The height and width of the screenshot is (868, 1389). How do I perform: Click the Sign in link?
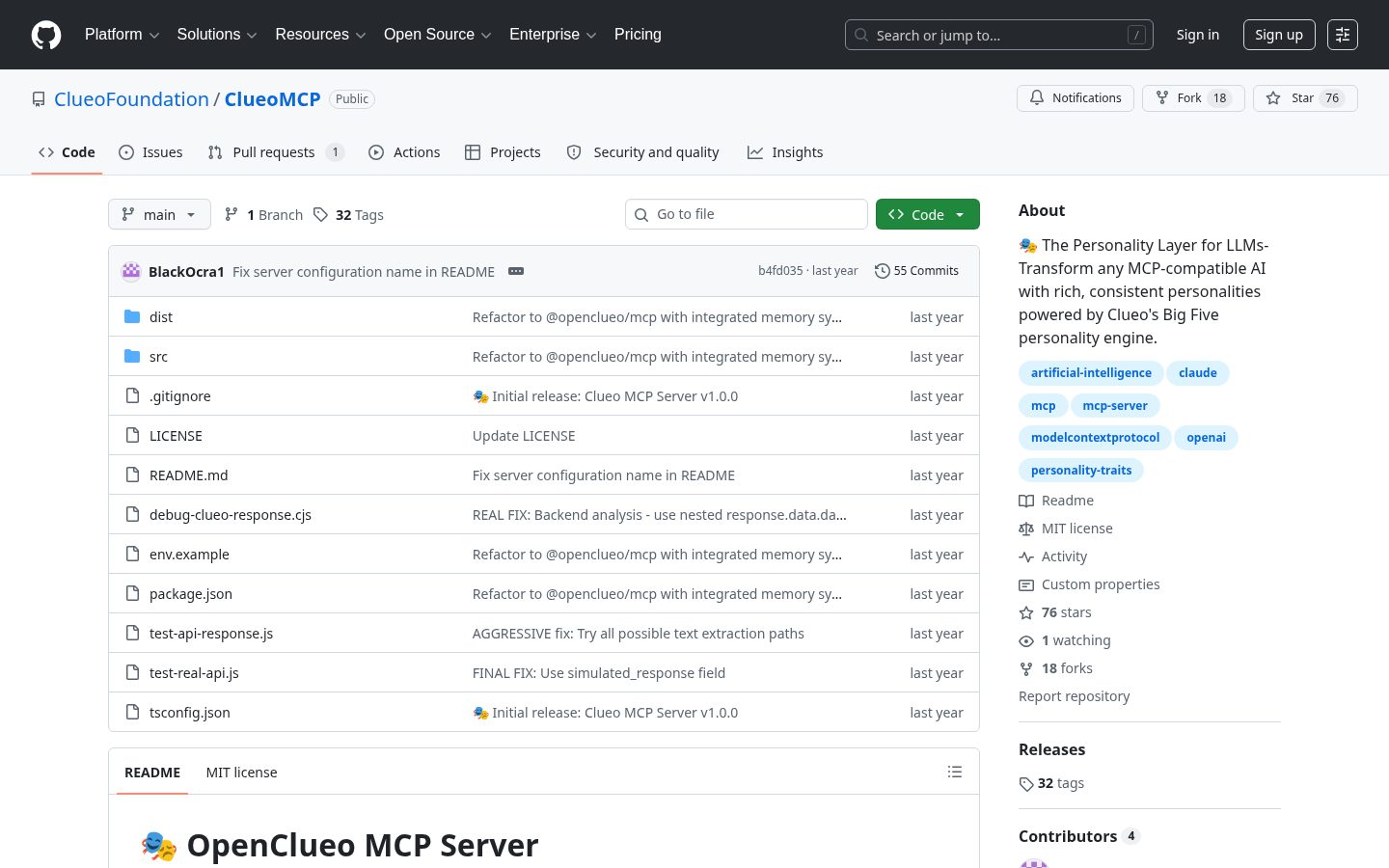[x=1198, y=35]
